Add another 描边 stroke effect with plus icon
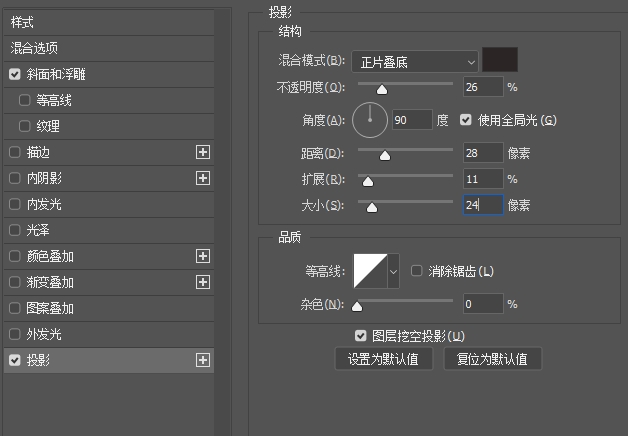628x436 pixels. point(203,152)
